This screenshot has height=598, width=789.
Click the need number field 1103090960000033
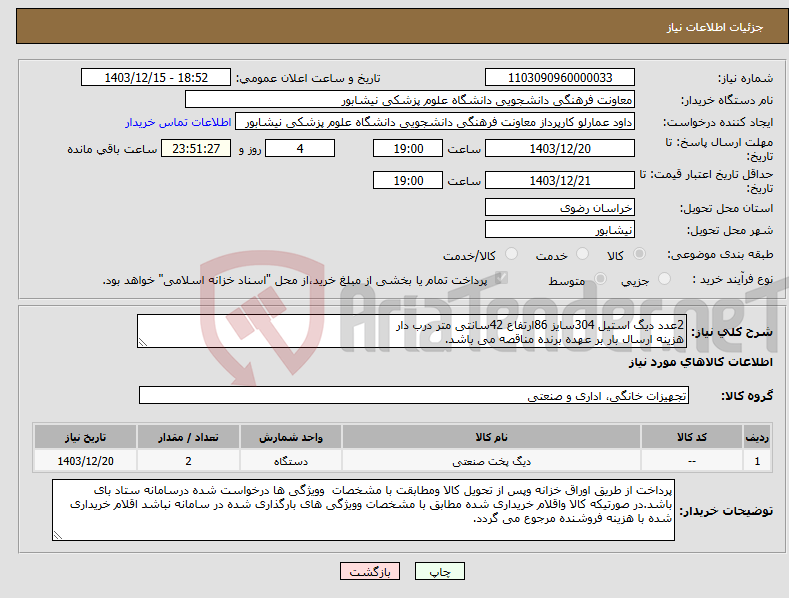[x=560, y=78]
